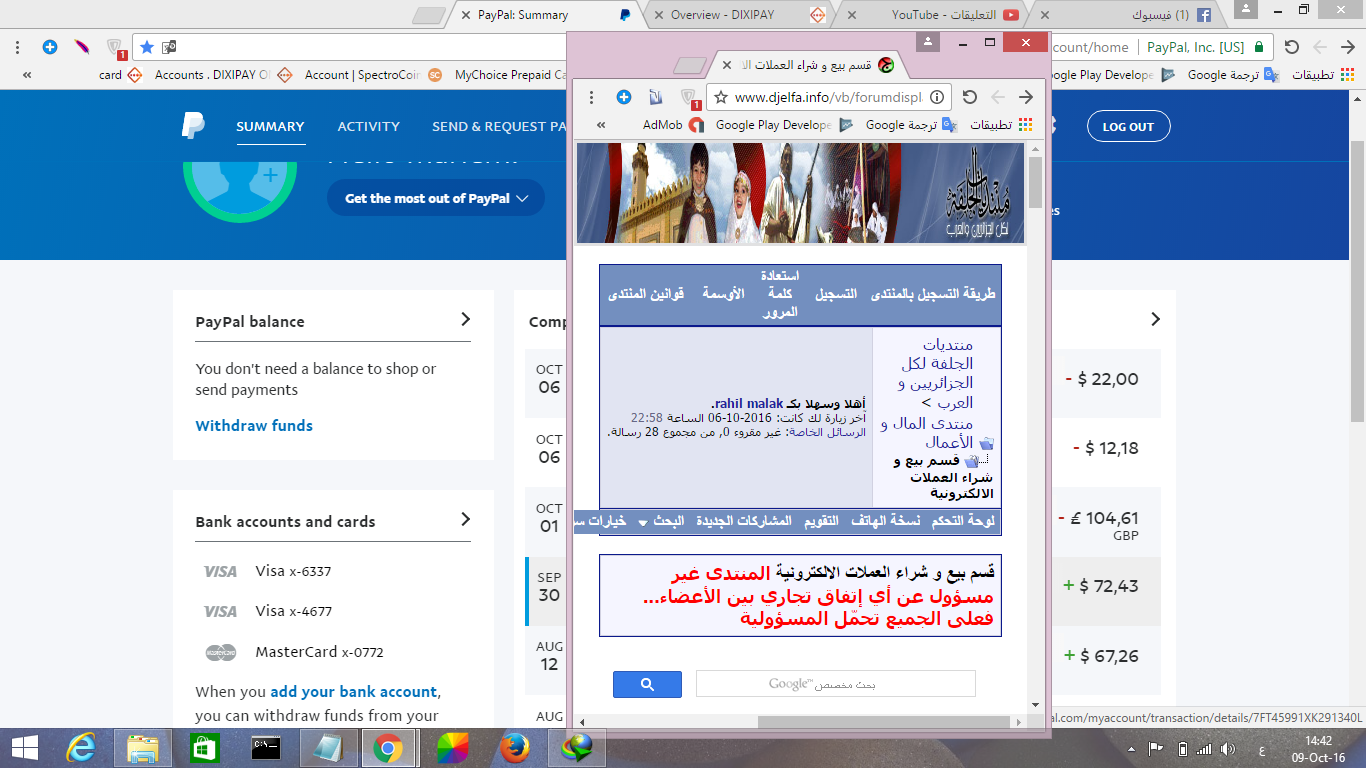1366x768 pixels.
Task: Expand Bank accounts and cards section arrow
Action: [465, 519]
